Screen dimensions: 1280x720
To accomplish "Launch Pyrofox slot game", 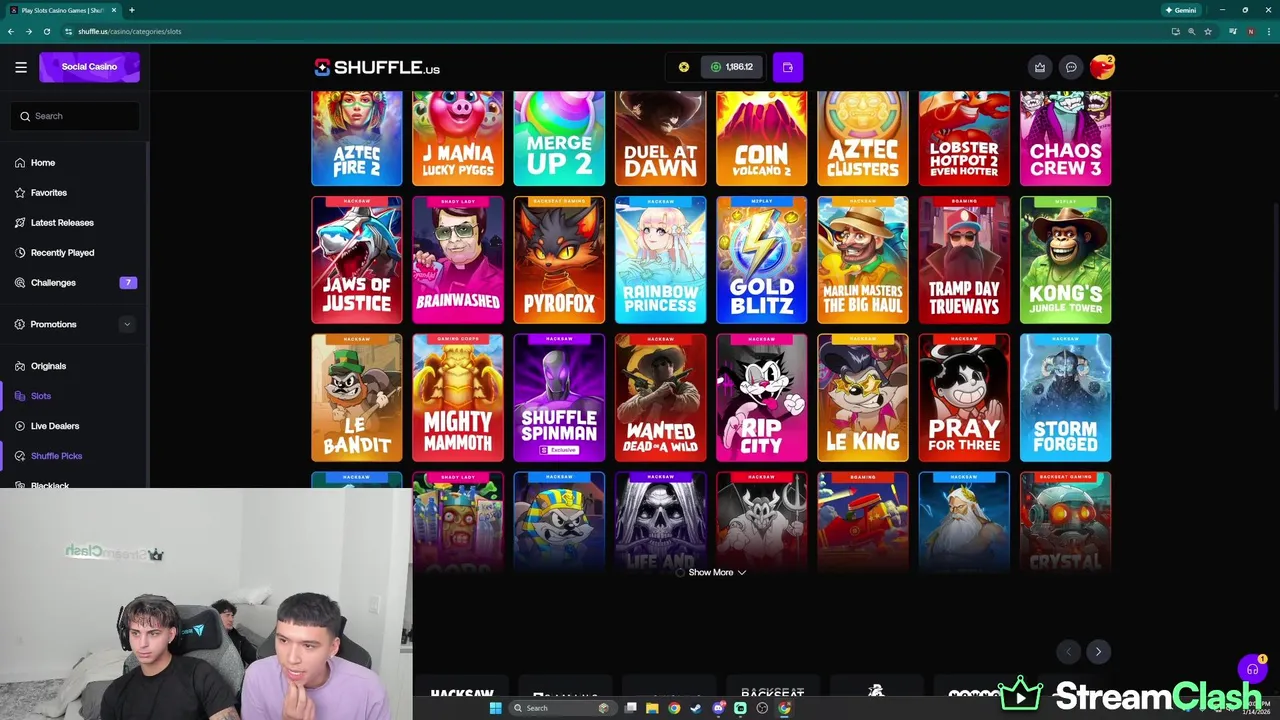I will (x=559, y=260).
